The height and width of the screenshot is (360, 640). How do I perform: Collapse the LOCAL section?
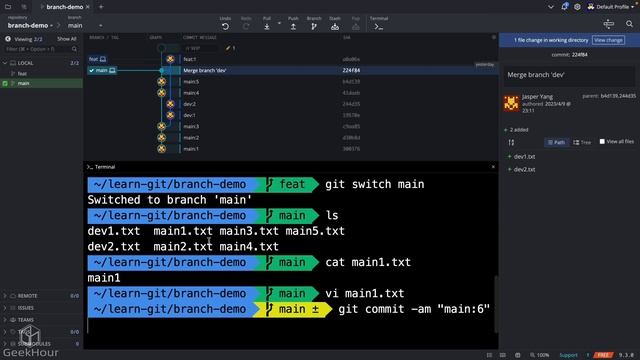(x=5, y=63)
